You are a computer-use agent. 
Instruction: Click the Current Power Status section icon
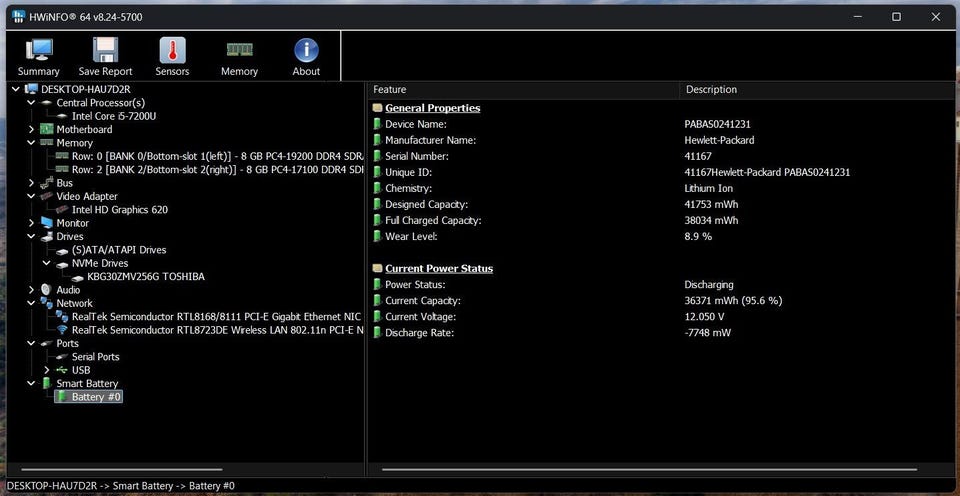[378, 269]
